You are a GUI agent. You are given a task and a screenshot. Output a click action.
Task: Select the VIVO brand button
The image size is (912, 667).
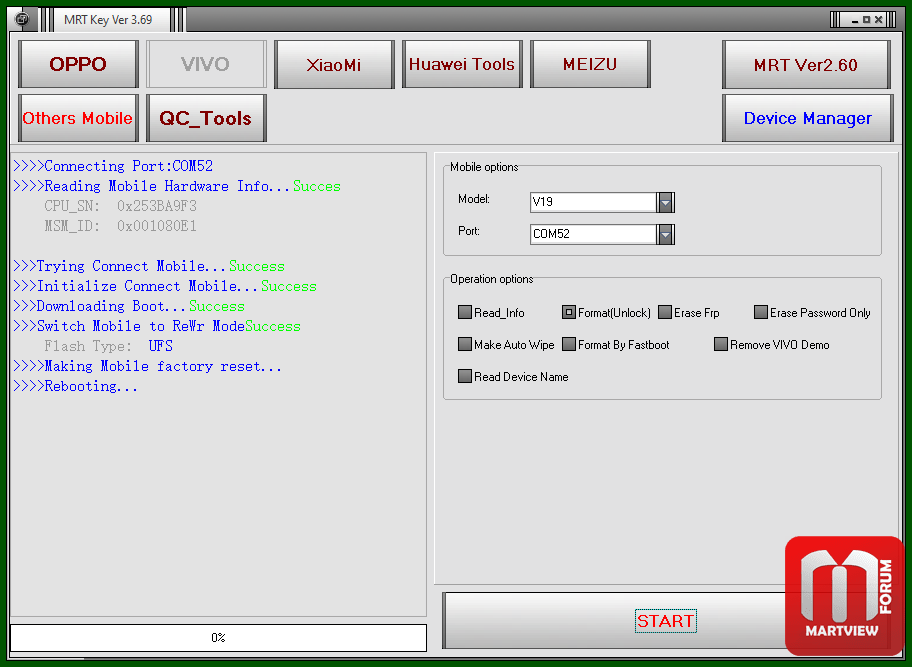[206, 64]
